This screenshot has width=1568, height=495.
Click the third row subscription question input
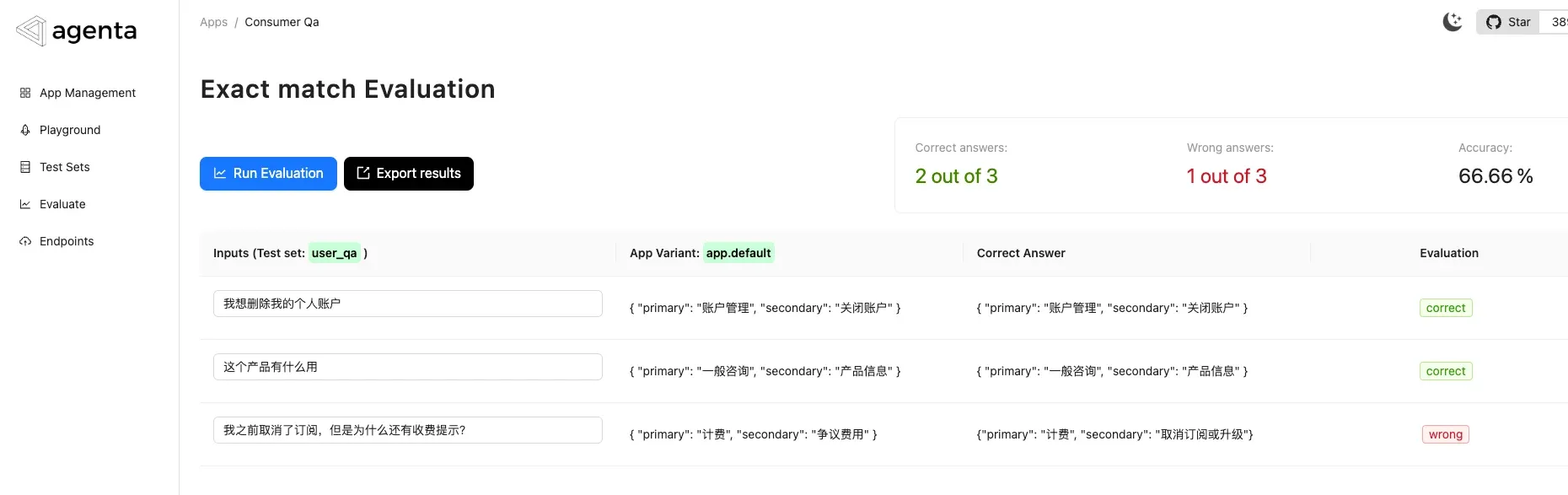pos(407,430)
